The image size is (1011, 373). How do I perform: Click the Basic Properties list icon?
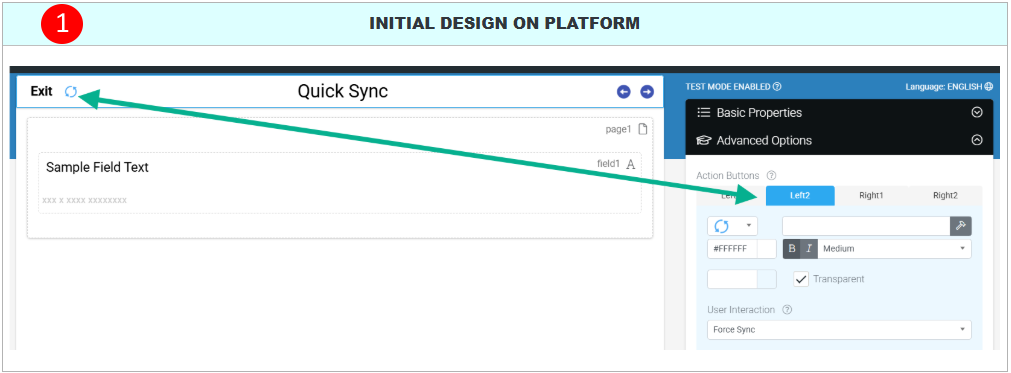[704, 113]
